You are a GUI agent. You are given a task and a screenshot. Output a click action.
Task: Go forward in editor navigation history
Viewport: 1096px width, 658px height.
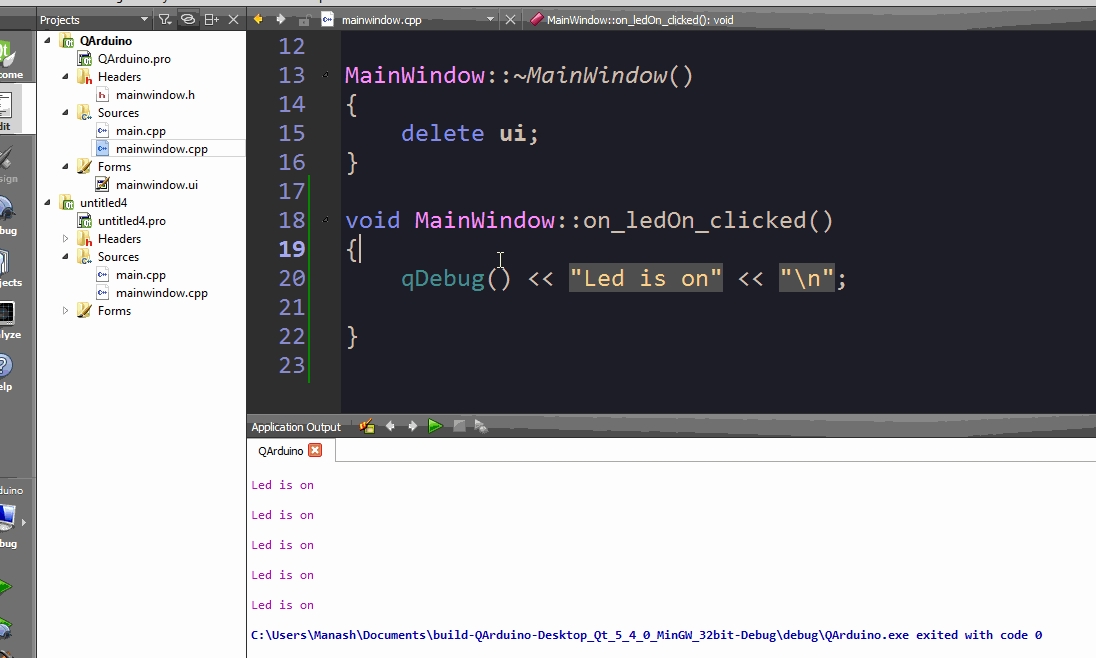pos(280,20)
